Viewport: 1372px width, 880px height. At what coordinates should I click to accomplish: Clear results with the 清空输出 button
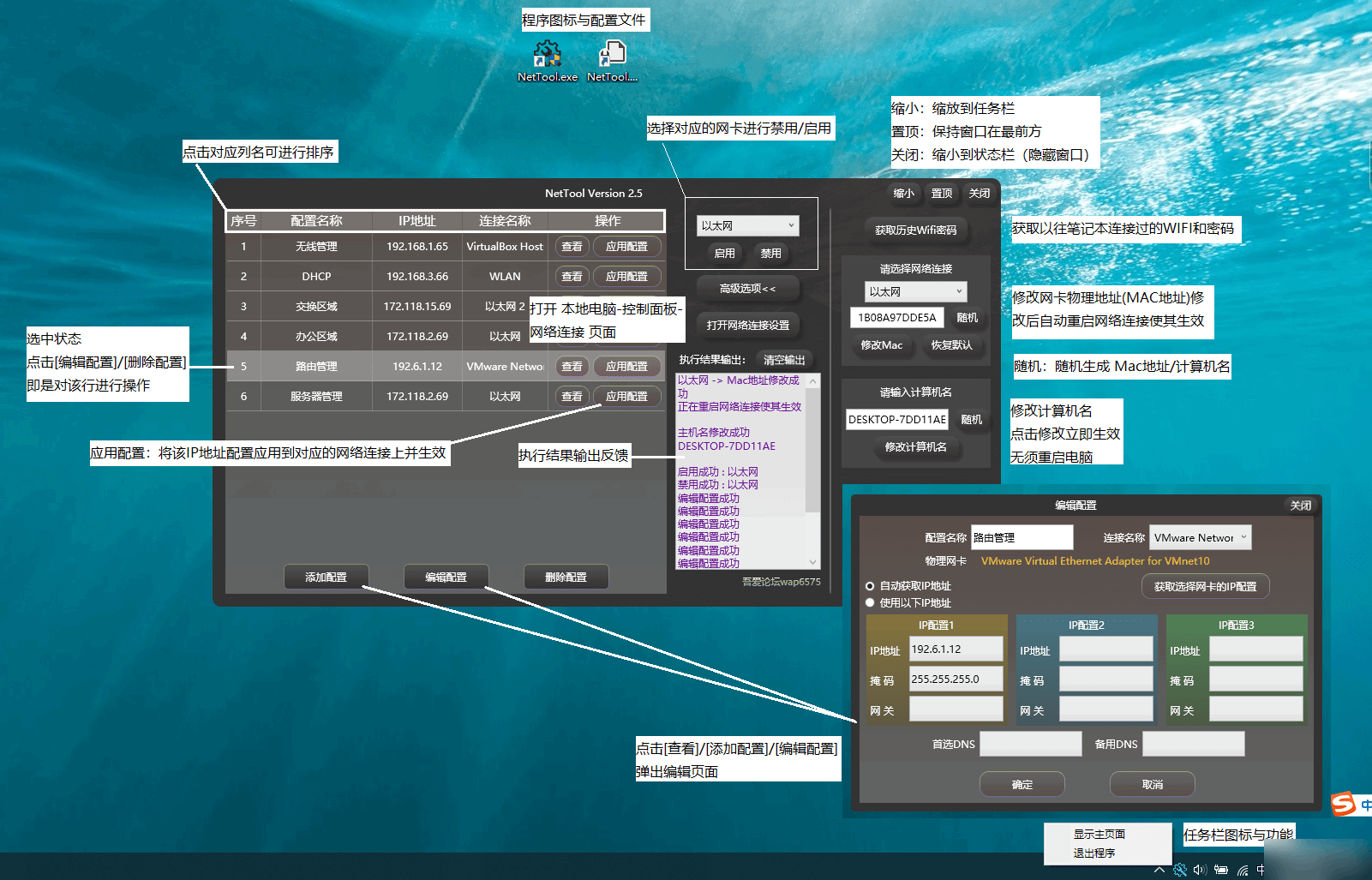coord(784,360)
